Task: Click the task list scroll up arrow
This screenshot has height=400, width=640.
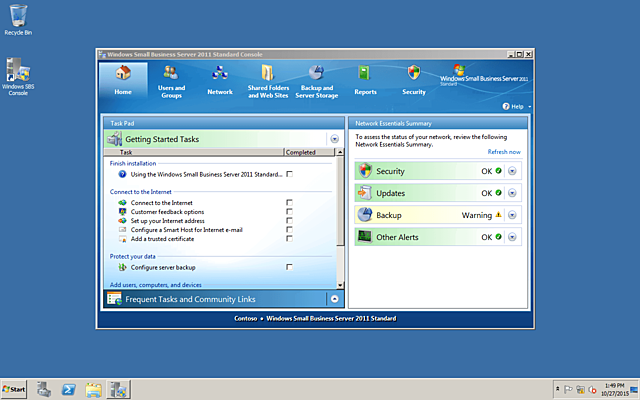Action: point(340,152)
